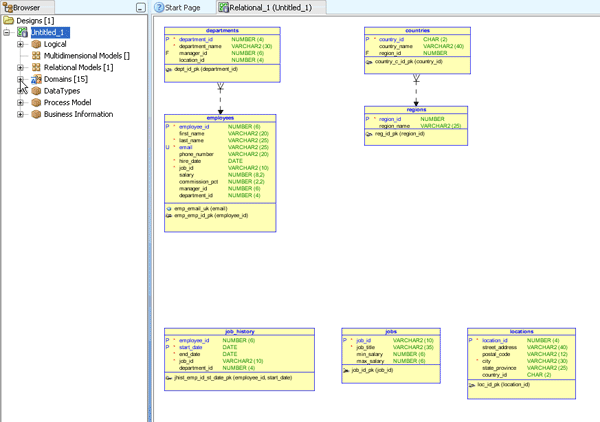Image resolution: width=600 pixels, height=422 pixels.
Task: Click the Domains node icon
Action: coord(36,79)
